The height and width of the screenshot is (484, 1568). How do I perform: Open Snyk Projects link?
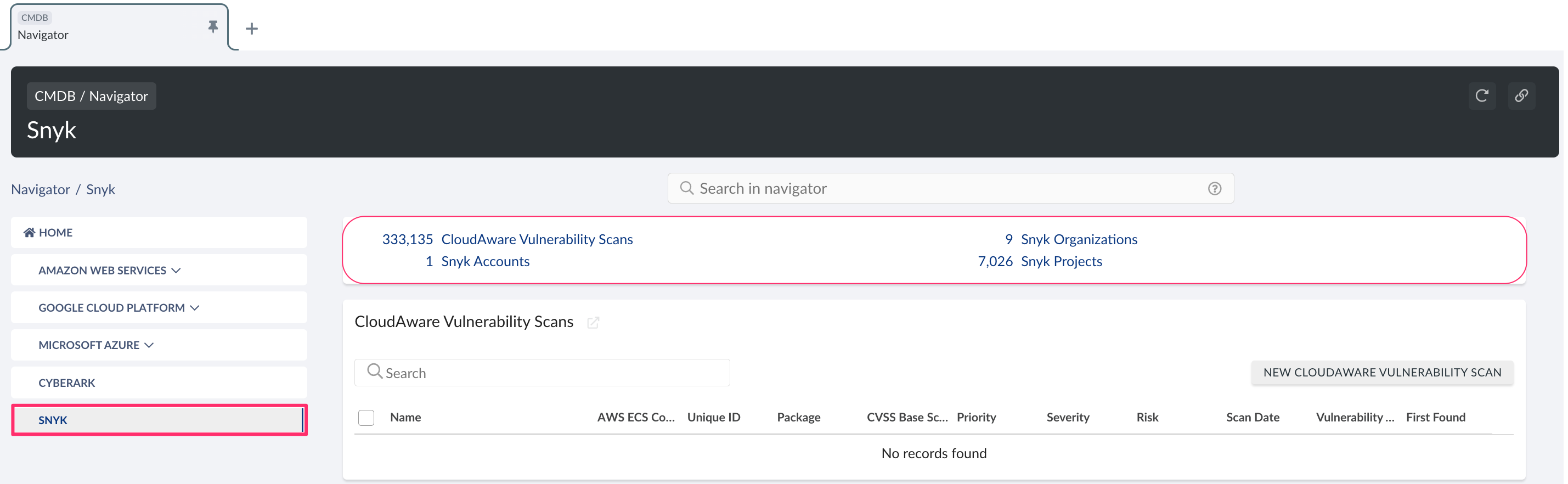coord(1061,261)
